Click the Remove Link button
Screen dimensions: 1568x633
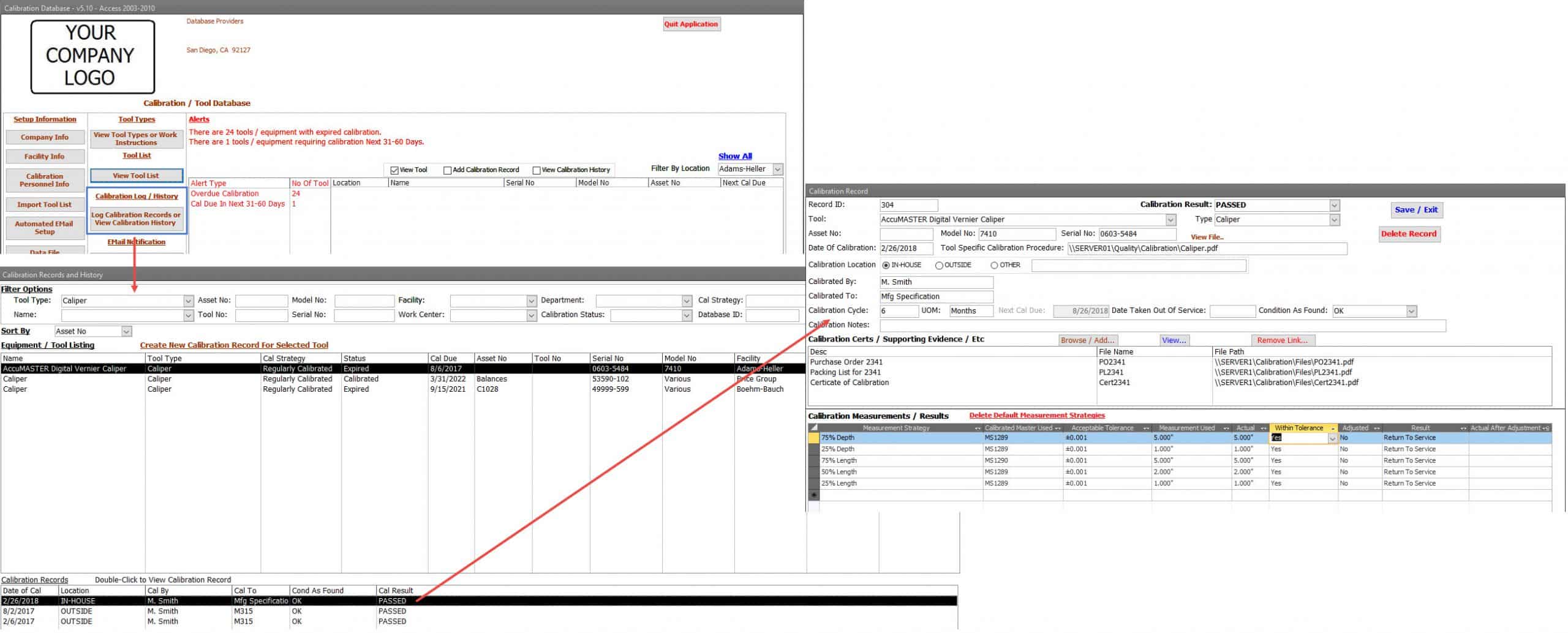point(1283,340)
